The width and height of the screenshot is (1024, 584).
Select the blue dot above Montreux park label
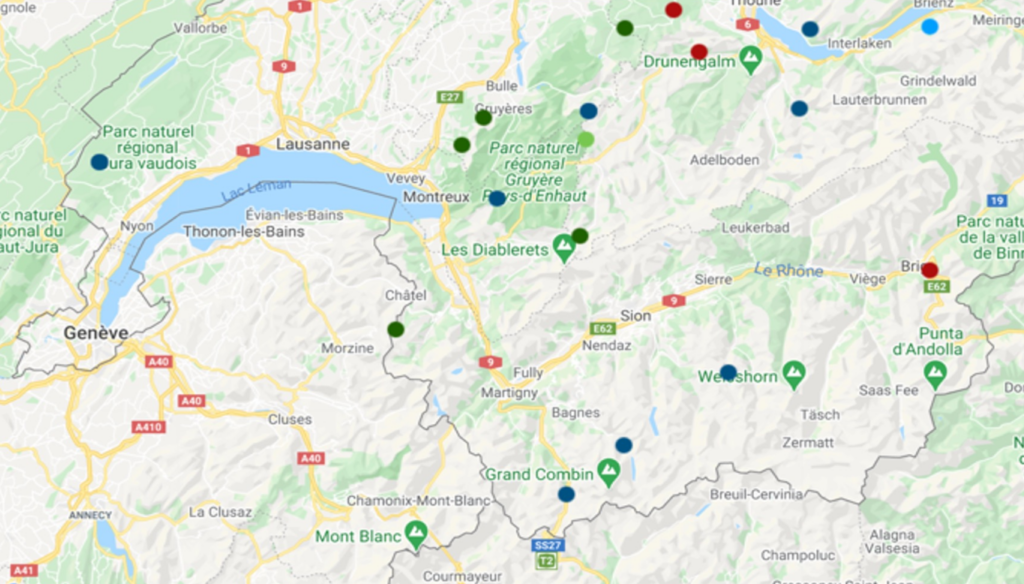[x=497, y=199]
